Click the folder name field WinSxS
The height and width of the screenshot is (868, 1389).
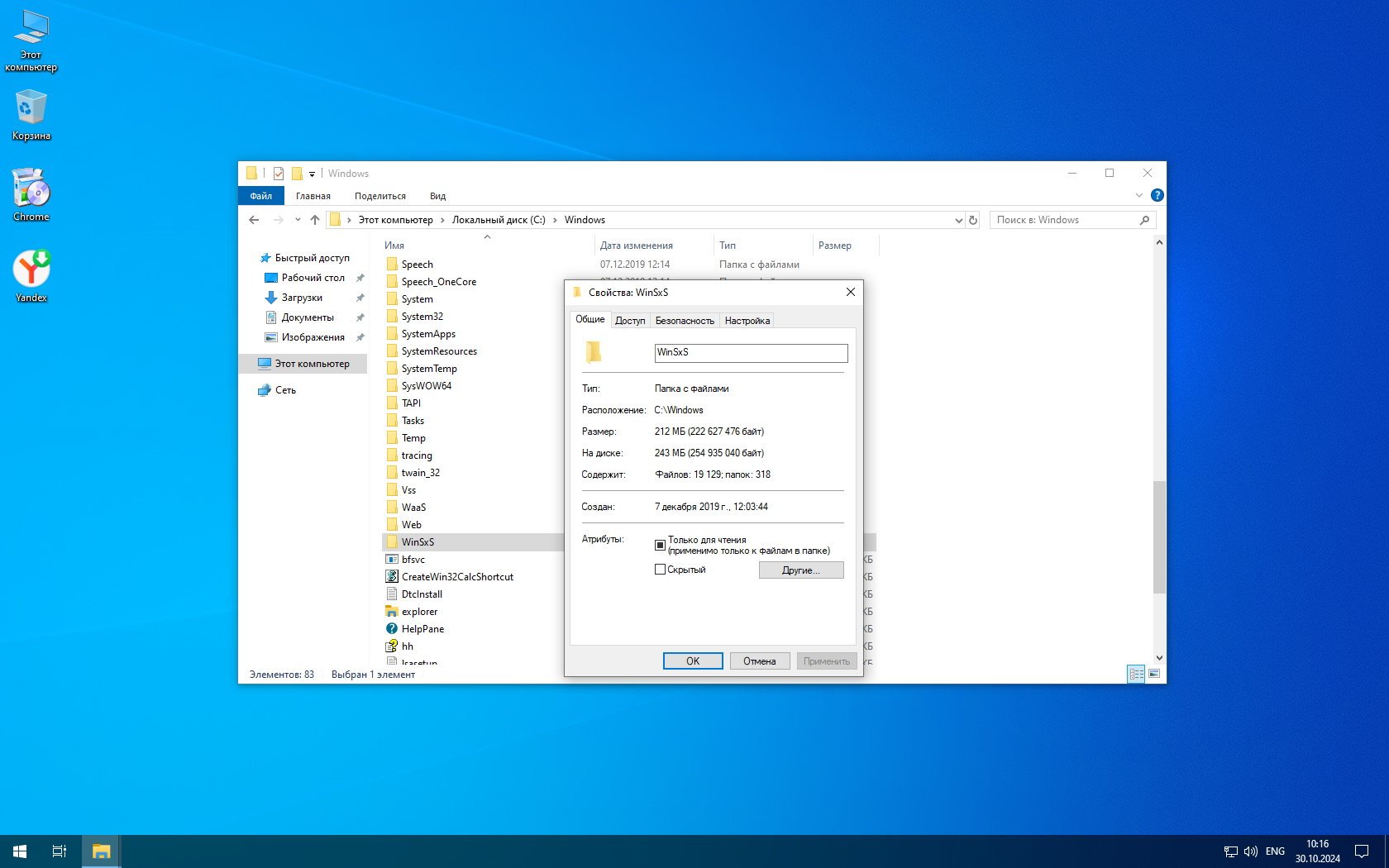click(x=750, y=353)
